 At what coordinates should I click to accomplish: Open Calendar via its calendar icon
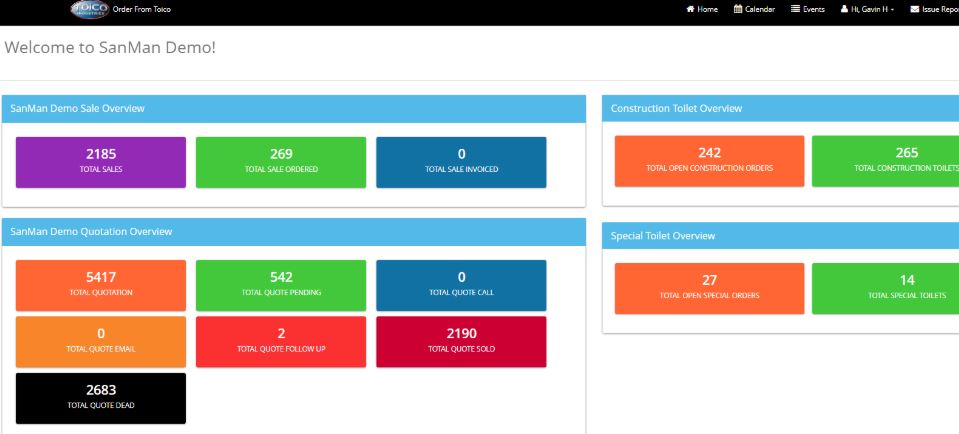[x=738, y=9]
